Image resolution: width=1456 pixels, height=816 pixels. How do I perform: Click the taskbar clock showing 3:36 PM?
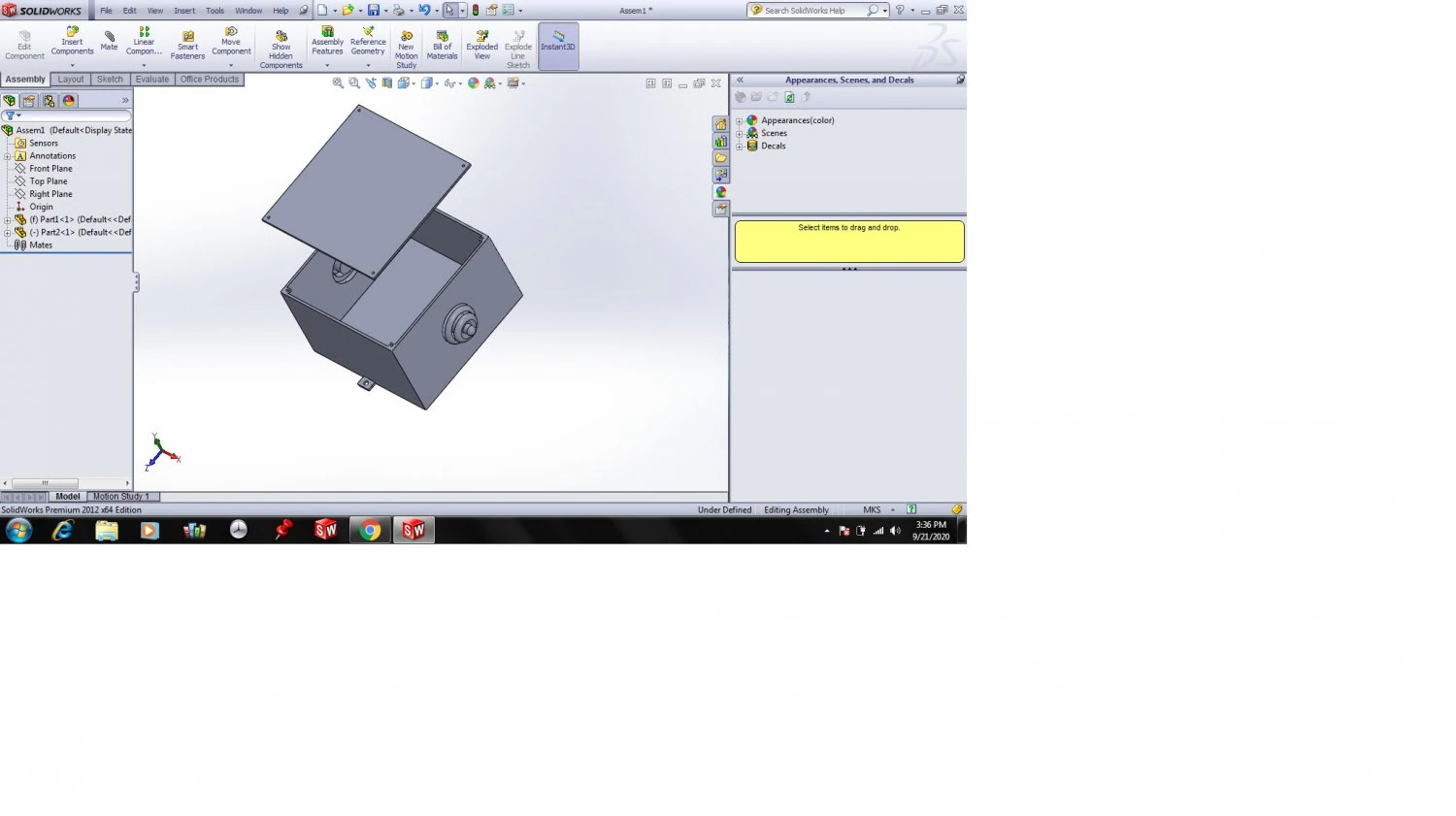[x=931, y=531]
